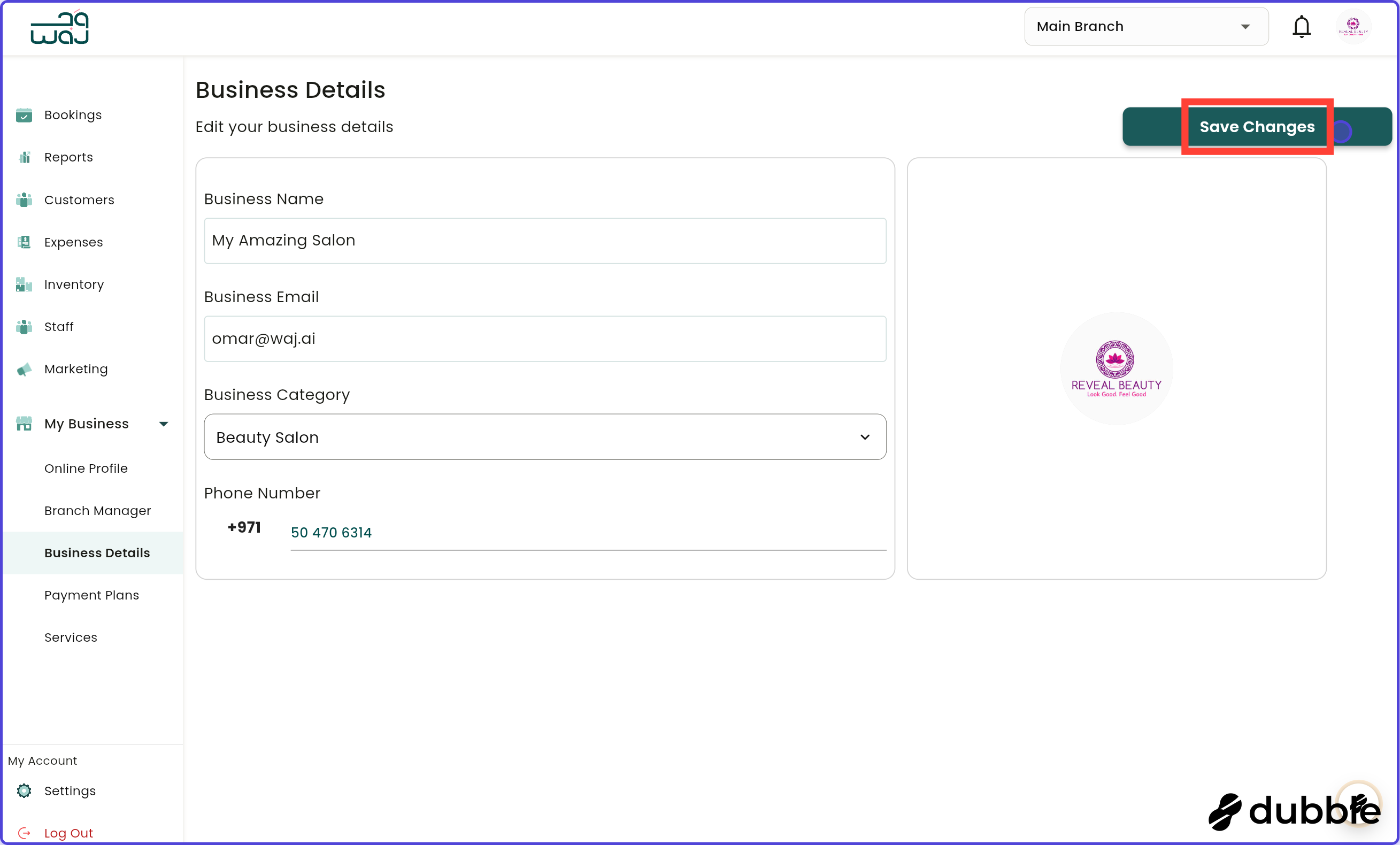The image size is (1400, 845).
Task: Open Settings under My Account
Action: (70, 790)
